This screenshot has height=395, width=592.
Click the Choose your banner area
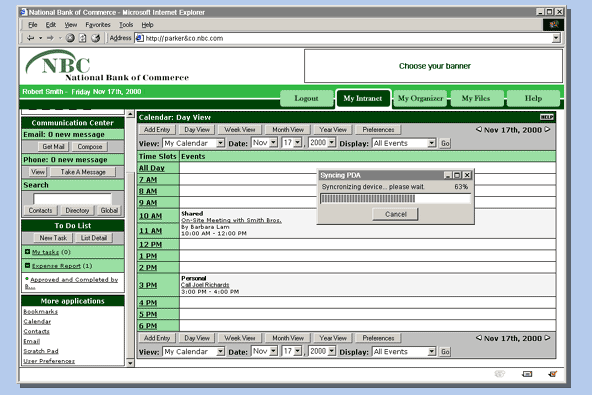(x=433, y=66)
